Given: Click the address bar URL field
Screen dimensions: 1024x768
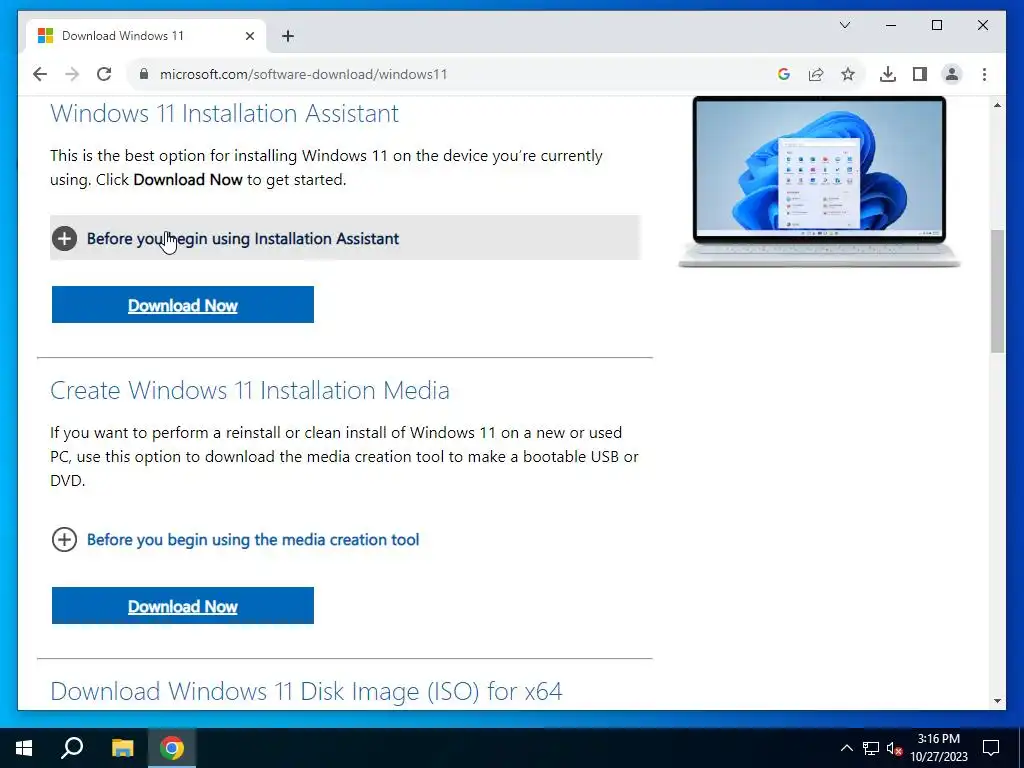Looking at the screenshot, I should click(457, 74).
